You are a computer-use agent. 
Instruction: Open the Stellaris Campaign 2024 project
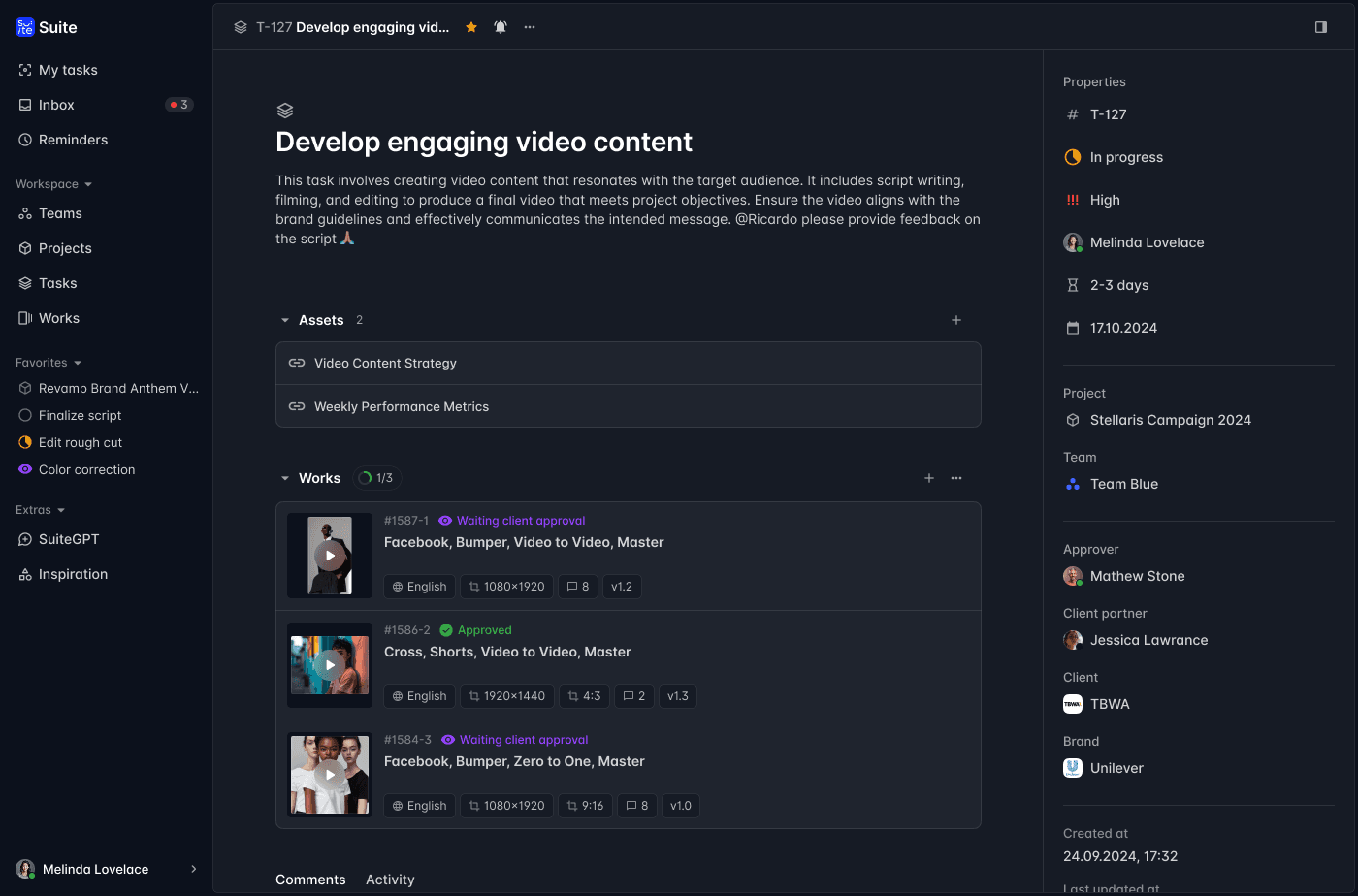[x=1170, y=420]
